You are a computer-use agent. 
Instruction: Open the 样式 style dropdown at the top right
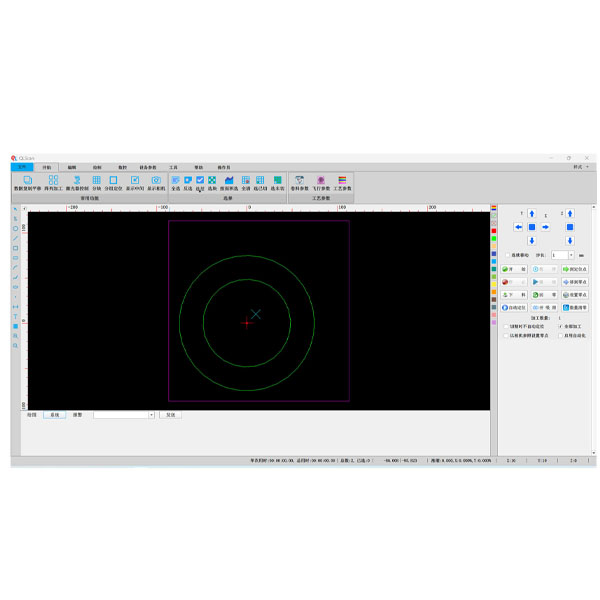[x=581, y=167]
